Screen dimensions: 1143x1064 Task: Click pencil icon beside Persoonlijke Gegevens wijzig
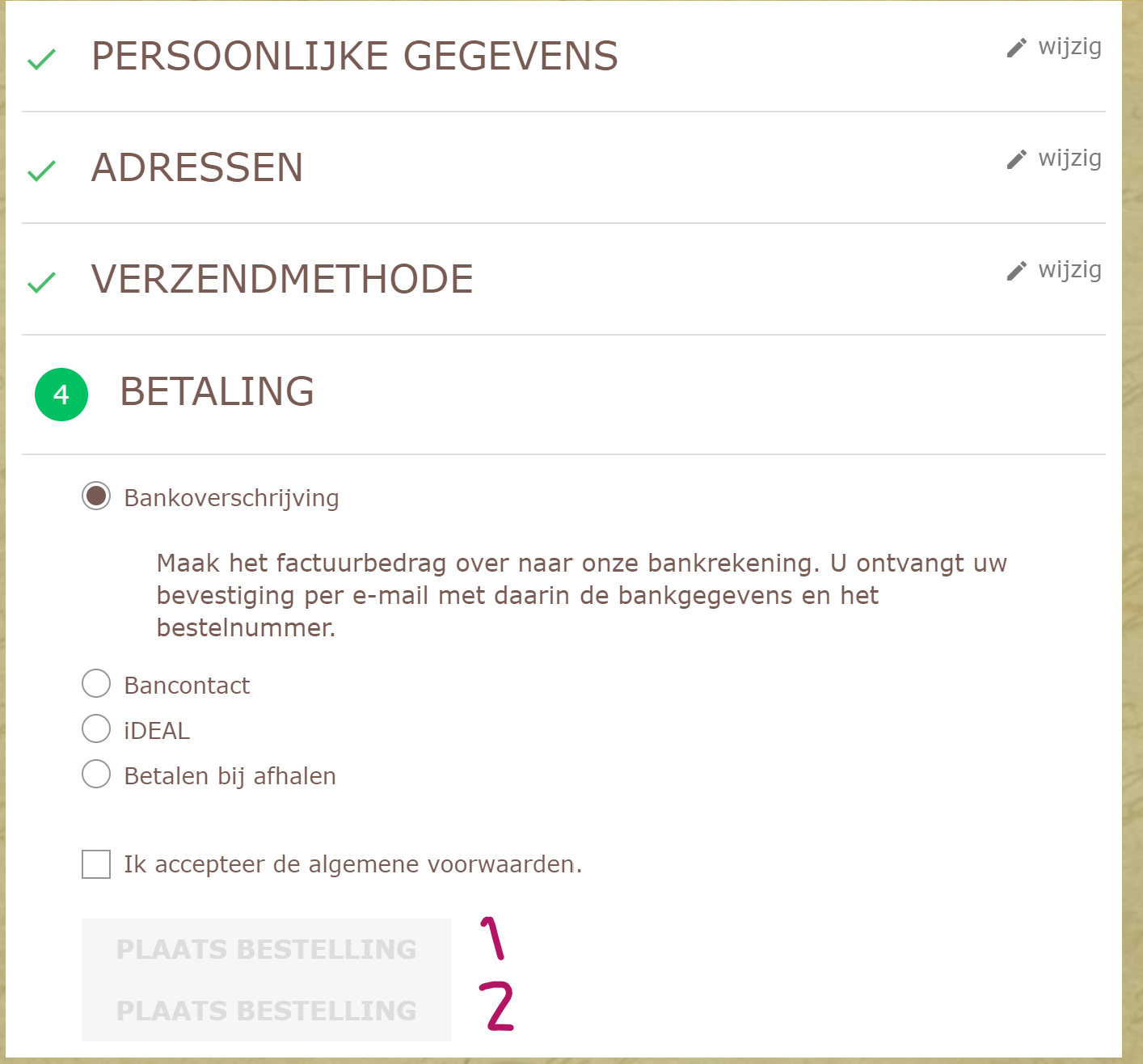1016,49
